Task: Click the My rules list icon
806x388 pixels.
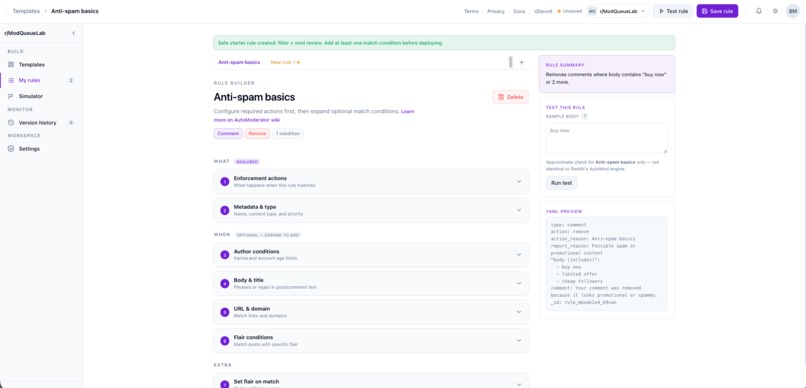Action: point(11,80)
